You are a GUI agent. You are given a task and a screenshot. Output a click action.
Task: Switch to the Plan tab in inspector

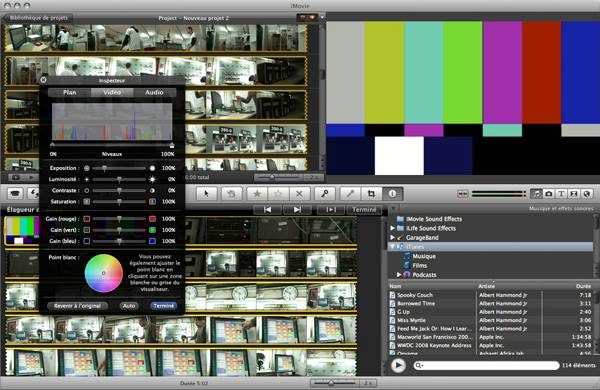pyautogui.click(x=70, y=93)
